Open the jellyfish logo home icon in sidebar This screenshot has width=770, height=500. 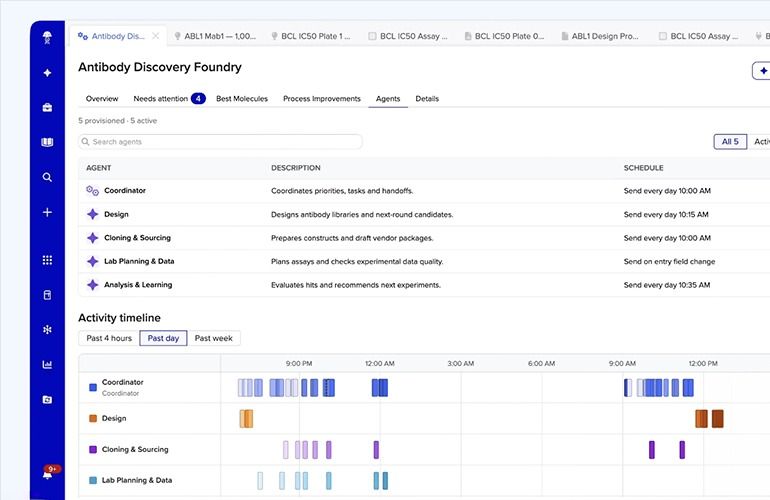[x=47, y=37]
